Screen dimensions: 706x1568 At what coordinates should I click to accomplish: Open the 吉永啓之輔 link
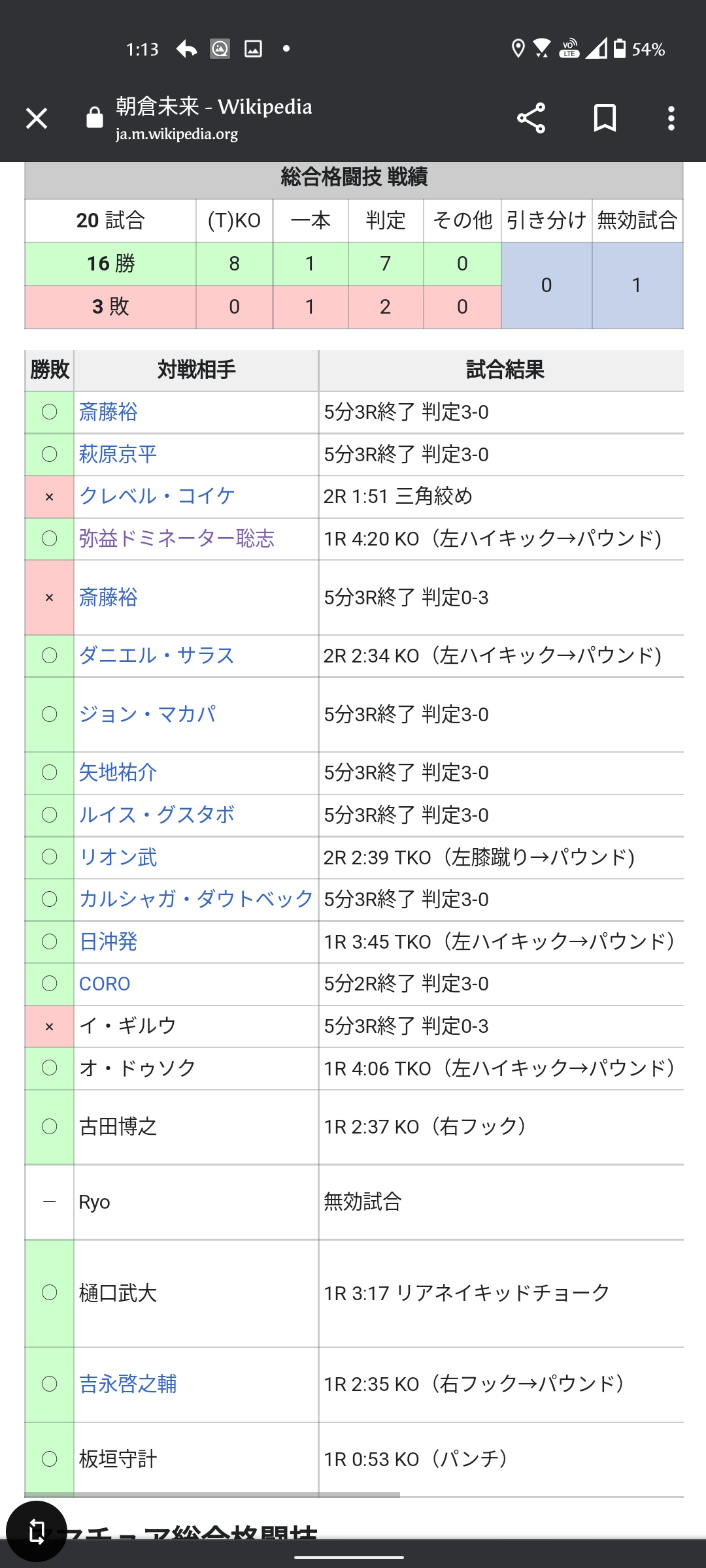click(128, 1384)
